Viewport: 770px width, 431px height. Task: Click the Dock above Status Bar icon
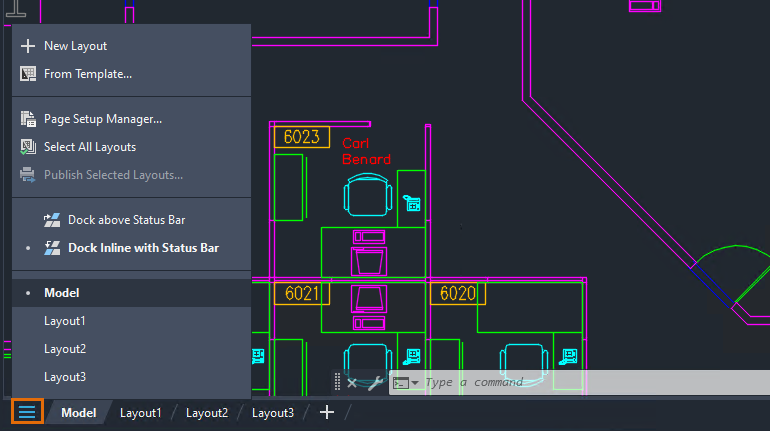(52, 220)
